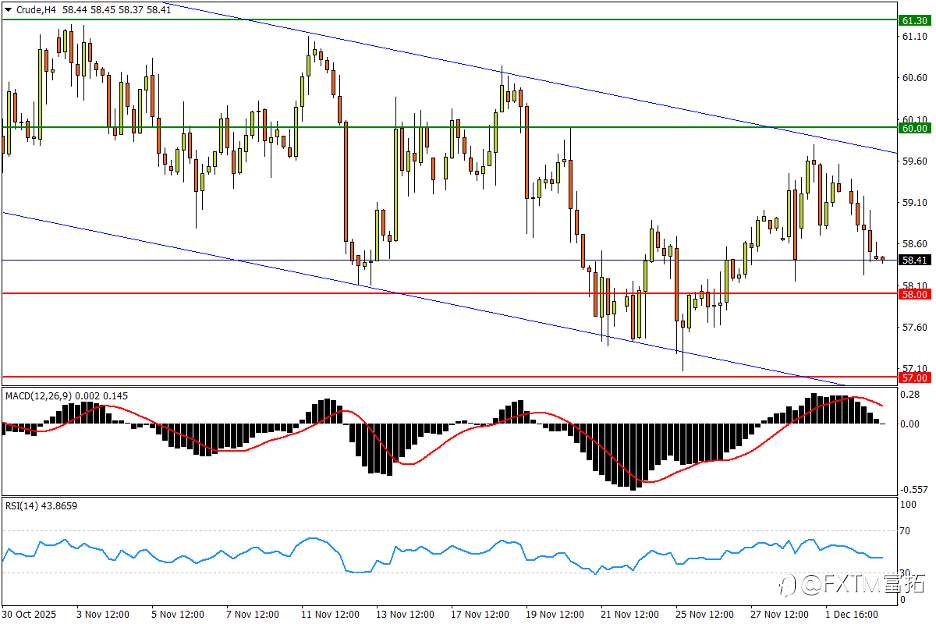Select the green 61.30 price tag
The image size is (936, 624).
tap(915, 21)
